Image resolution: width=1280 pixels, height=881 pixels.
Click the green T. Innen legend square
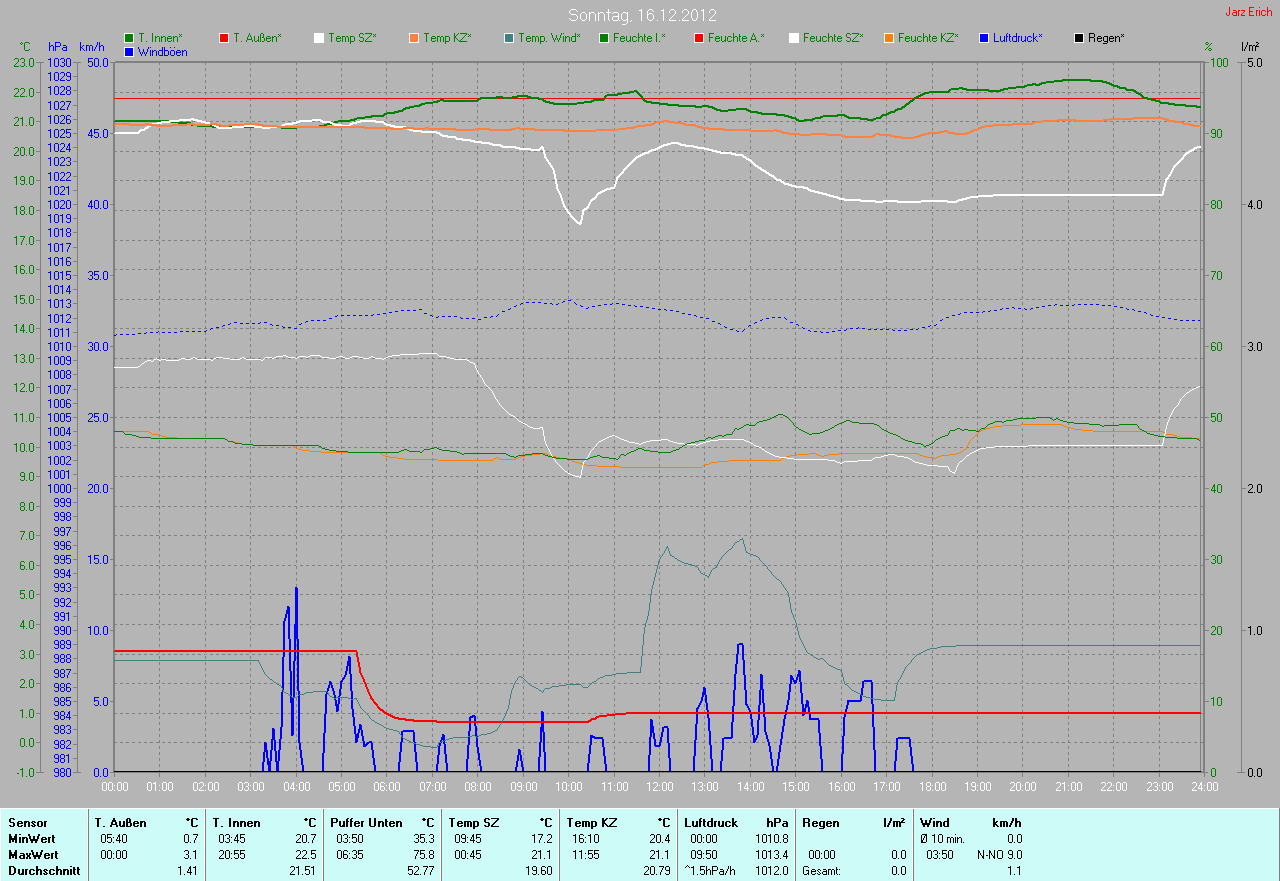(129, 38)
